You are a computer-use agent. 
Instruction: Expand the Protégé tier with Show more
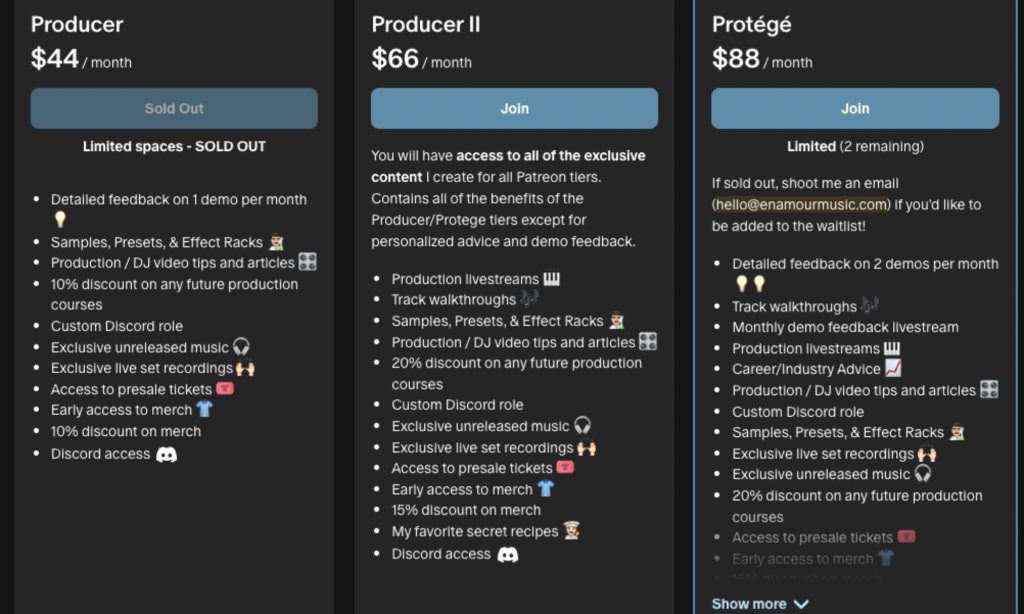coord(750,604)
